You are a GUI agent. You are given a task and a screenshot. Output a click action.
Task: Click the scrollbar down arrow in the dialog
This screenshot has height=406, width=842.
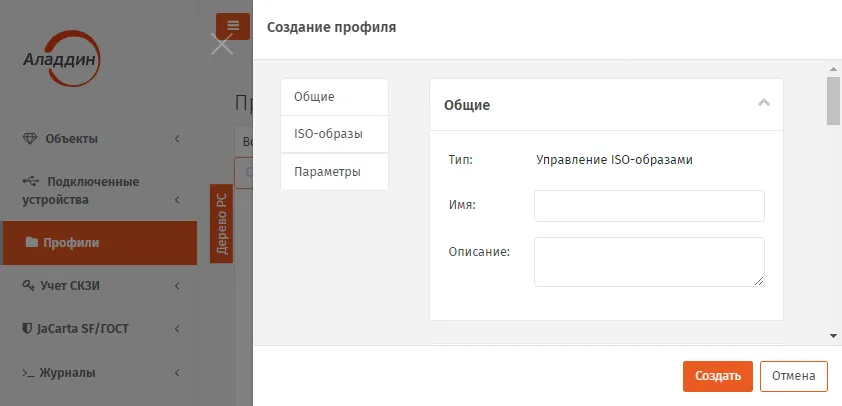[x=833, y=336]
